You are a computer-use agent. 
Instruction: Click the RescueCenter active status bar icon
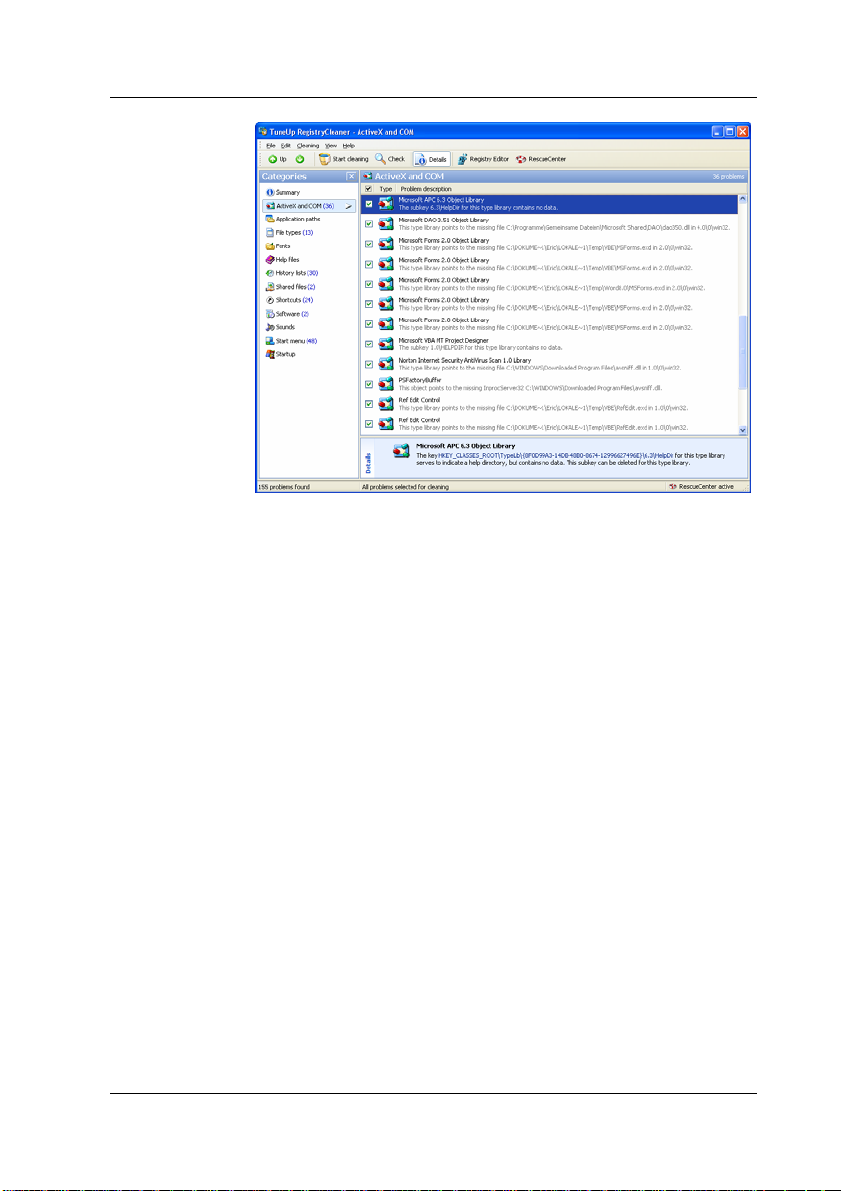pos(673,487)
